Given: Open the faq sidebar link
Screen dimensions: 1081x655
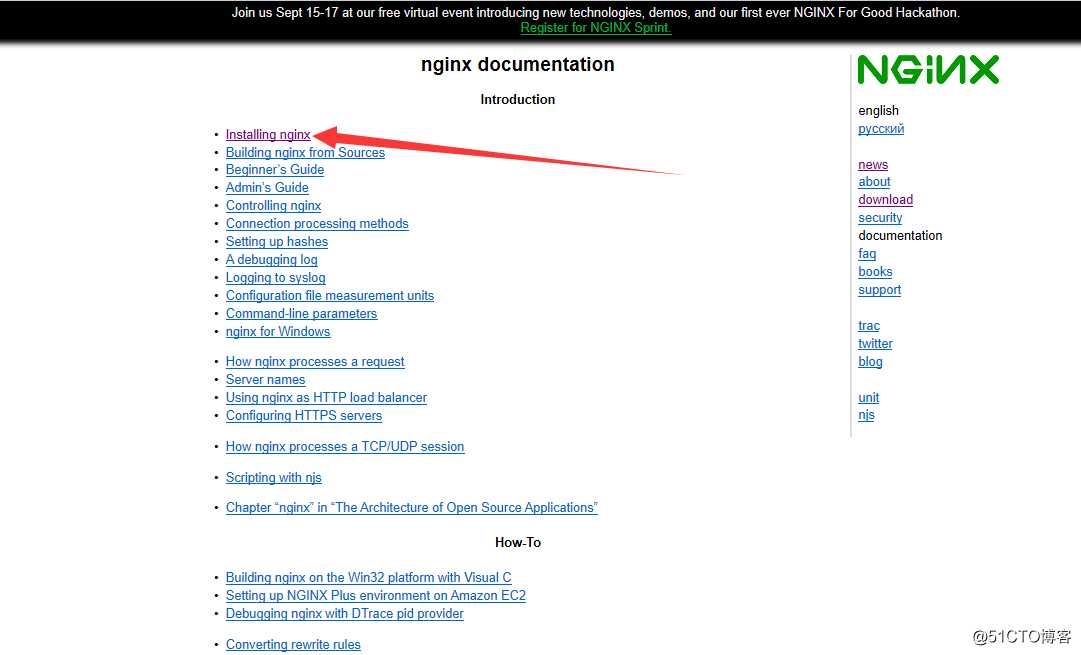Looking at the screenshot, I should click(867, 254).
